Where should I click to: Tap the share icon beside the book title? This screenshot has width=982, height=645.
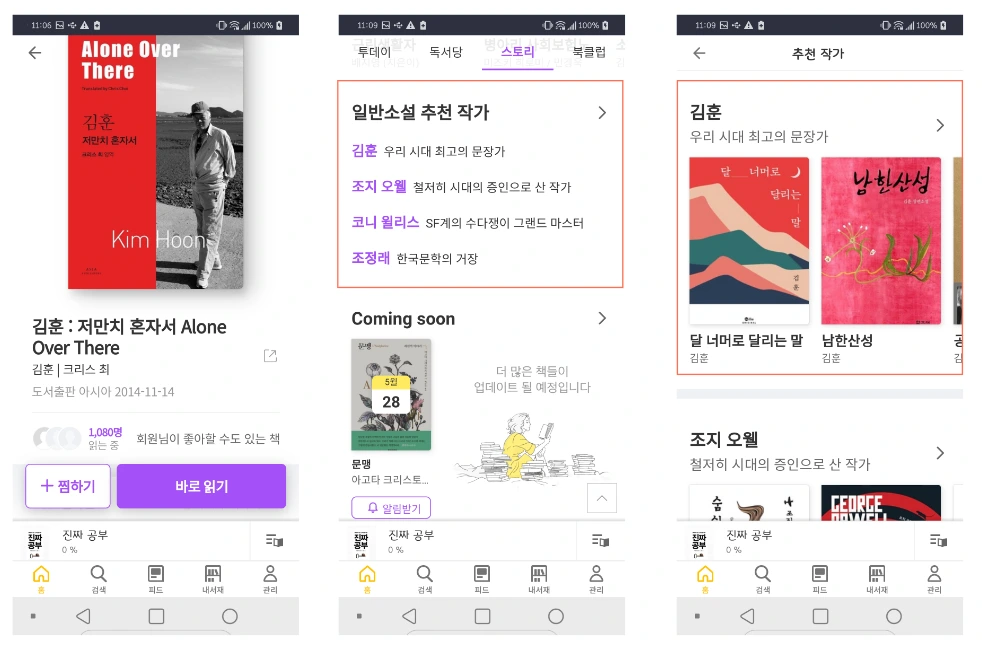(271, 356)
